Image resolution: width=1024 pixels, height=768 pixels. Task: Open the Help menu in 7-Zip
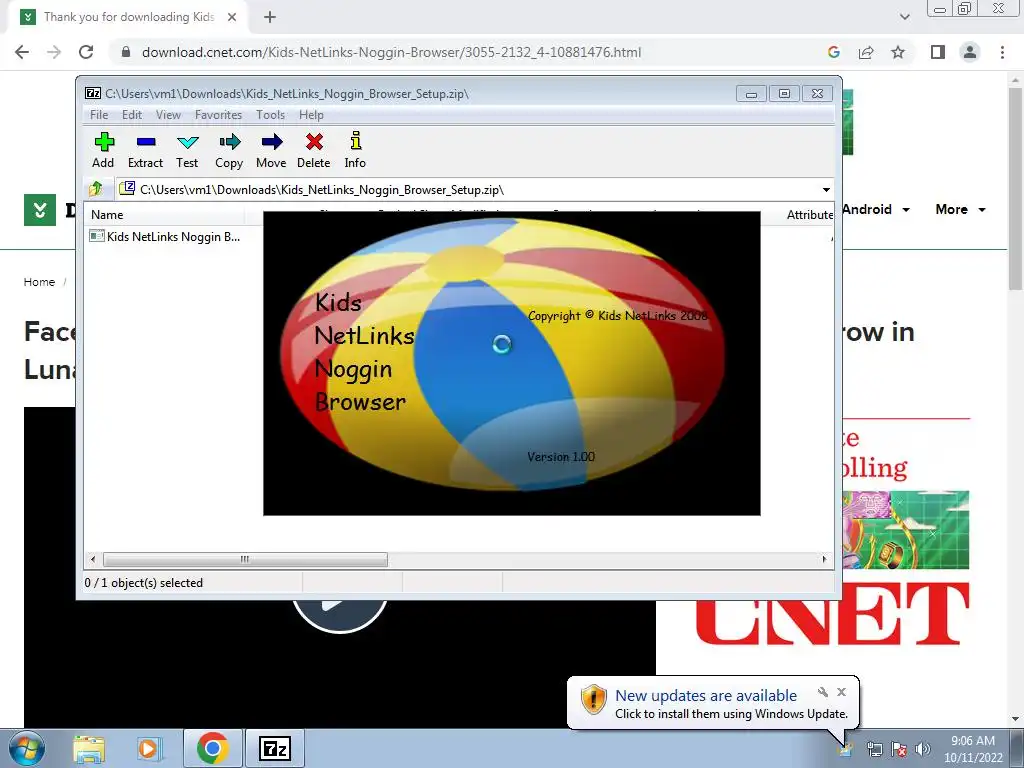(x=312, y=115)
